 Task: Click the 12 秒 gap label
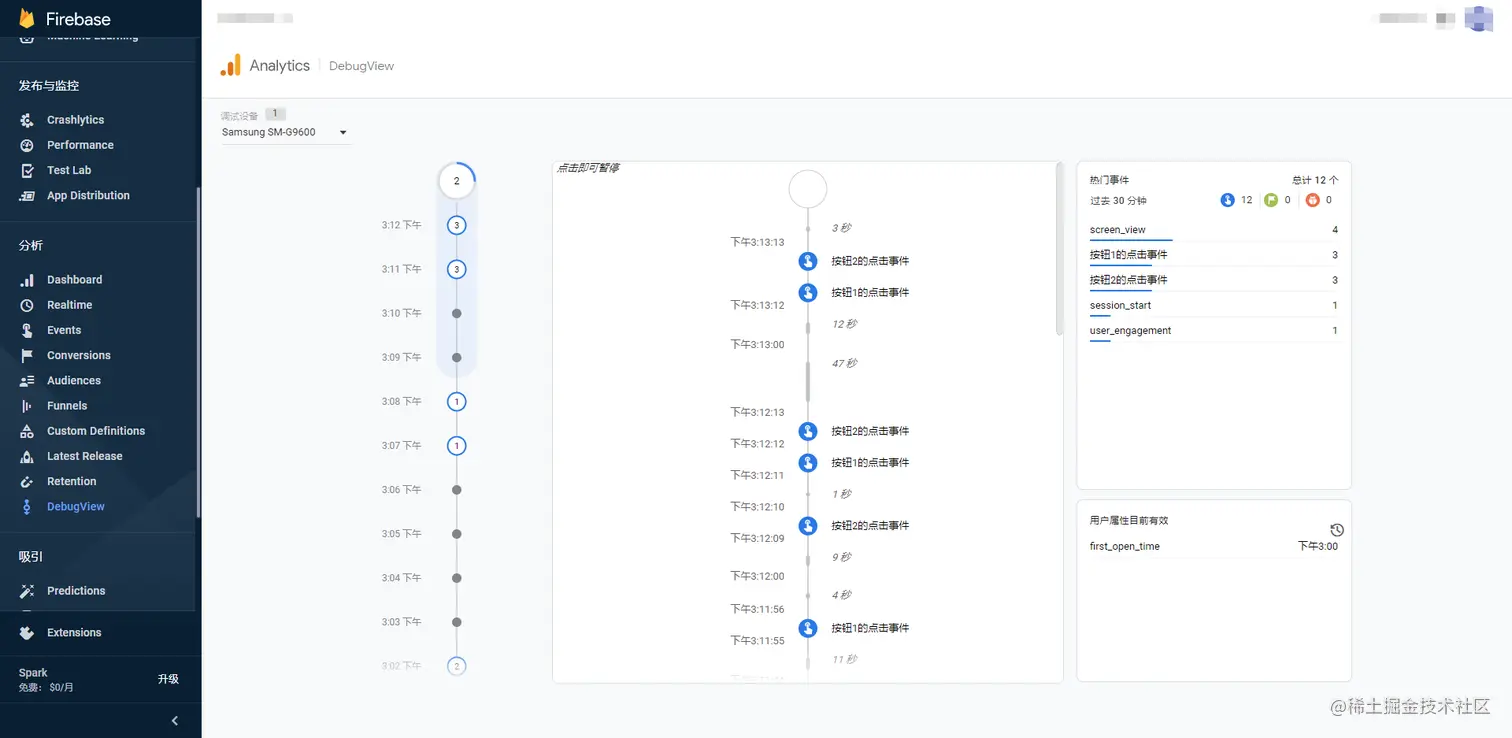[845, 324]
